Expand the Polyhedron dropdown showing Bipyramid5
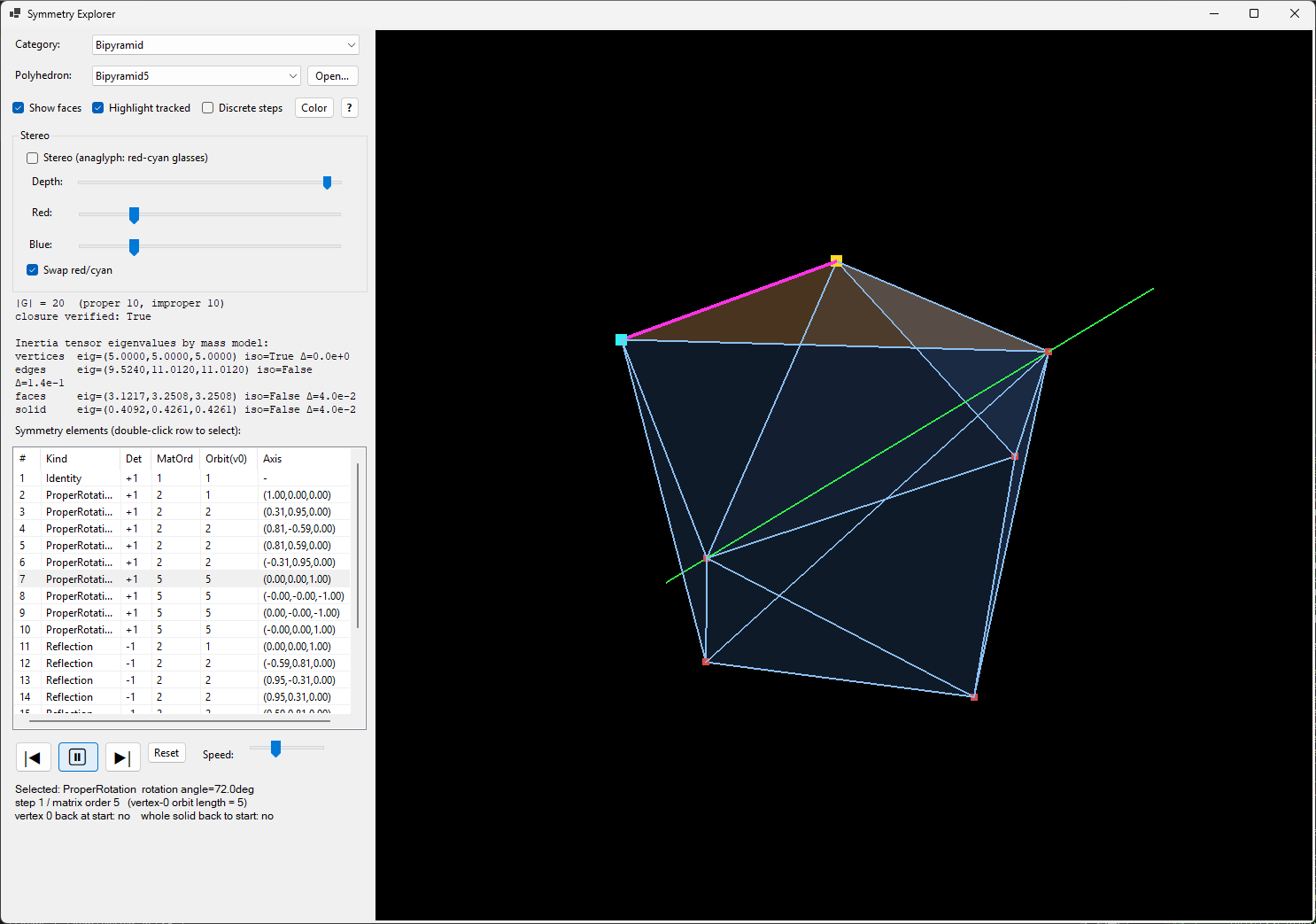 pyautogui.click(x=197, y=76)
